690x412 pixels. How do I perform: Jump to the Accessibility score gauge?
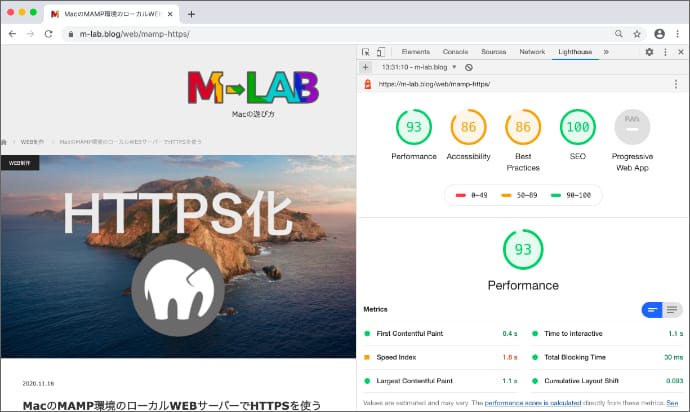(x=468, y=128)
